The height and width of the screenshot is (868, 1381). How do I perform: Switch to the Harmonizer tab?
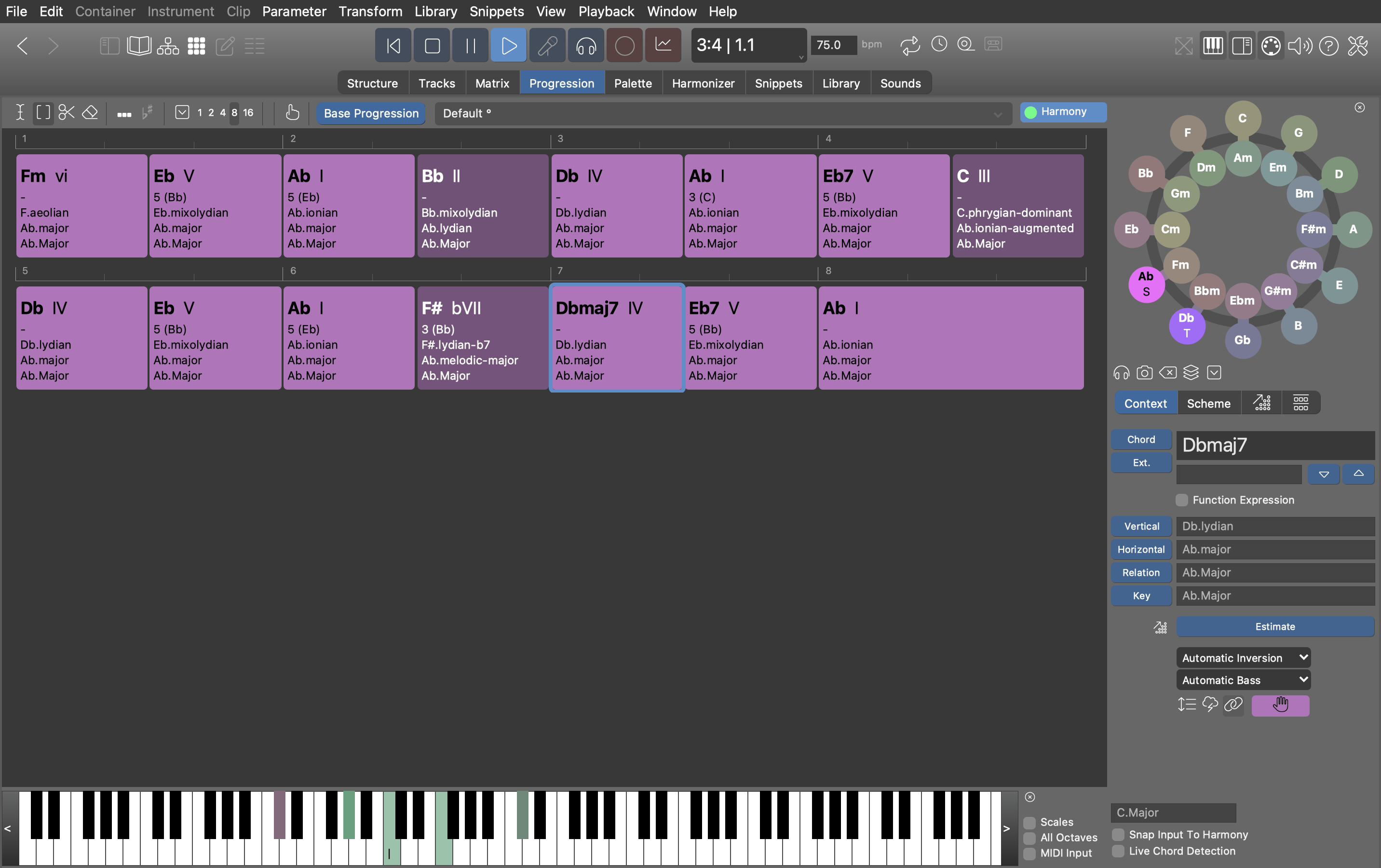tap(703, 83)
